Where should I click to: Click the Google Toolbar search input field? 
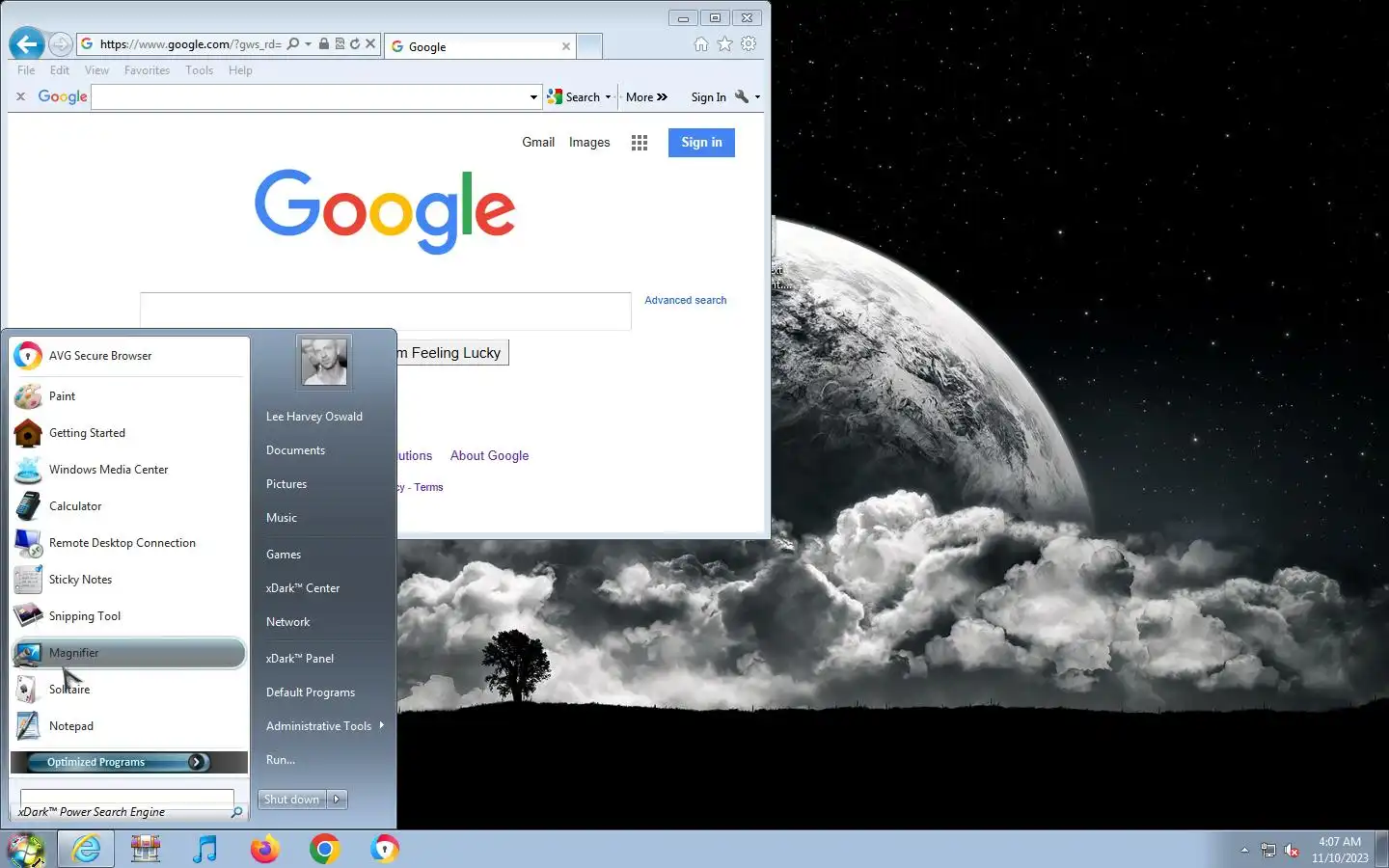point(309,96)
